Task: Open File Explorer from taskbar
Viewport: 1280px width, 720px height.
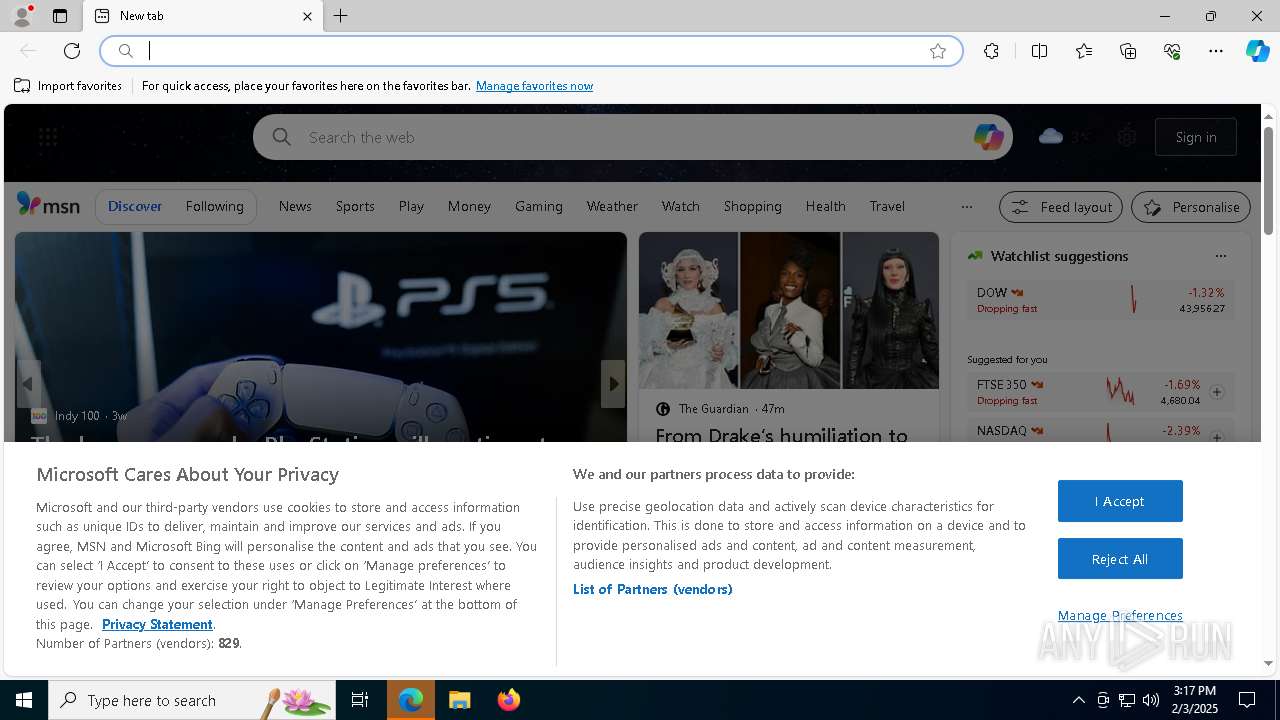Action: pos(460,700)
